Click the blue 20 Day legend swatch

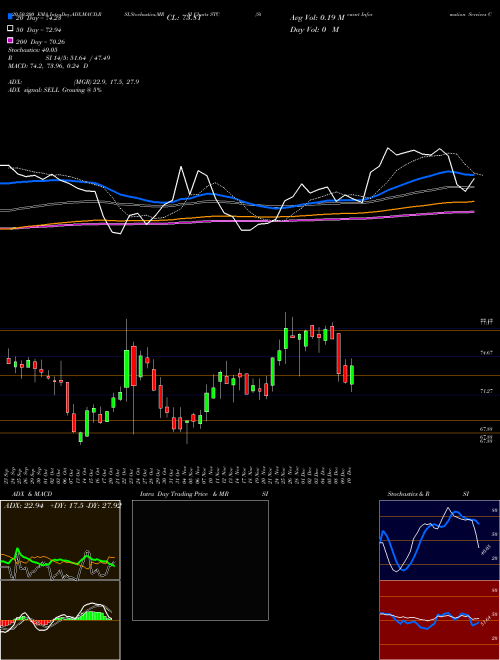click(10, 16)
